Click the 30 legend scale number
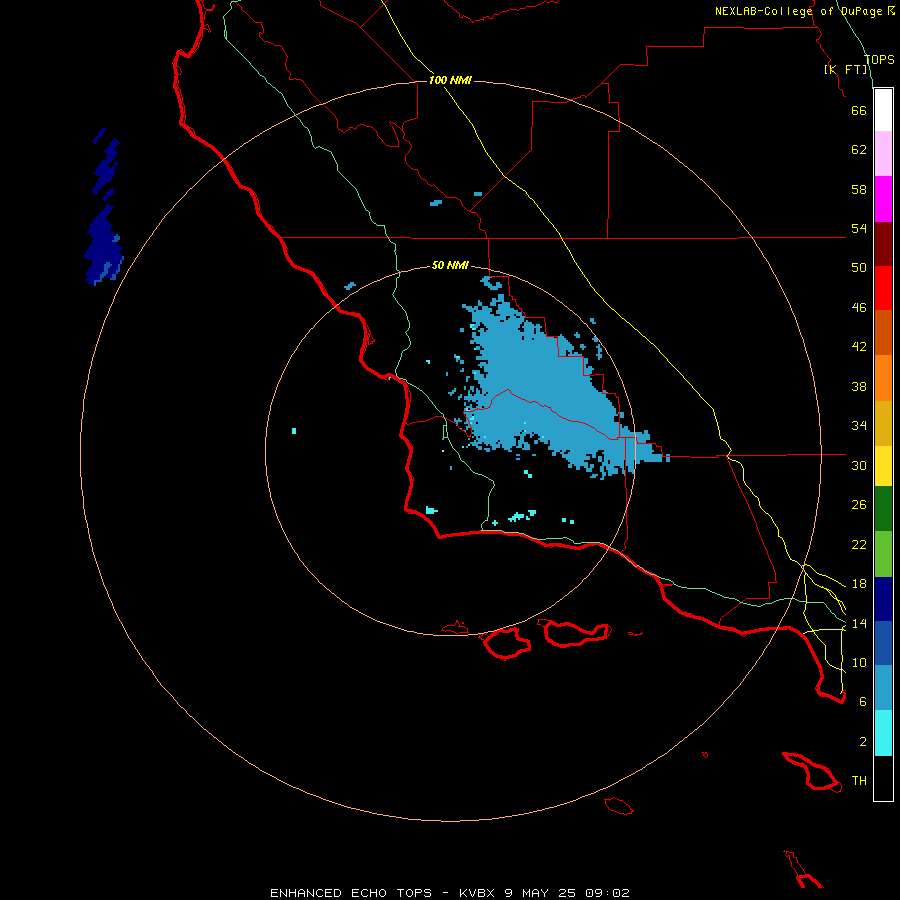Viewport: 900px width, 900px height. [859, 465]
